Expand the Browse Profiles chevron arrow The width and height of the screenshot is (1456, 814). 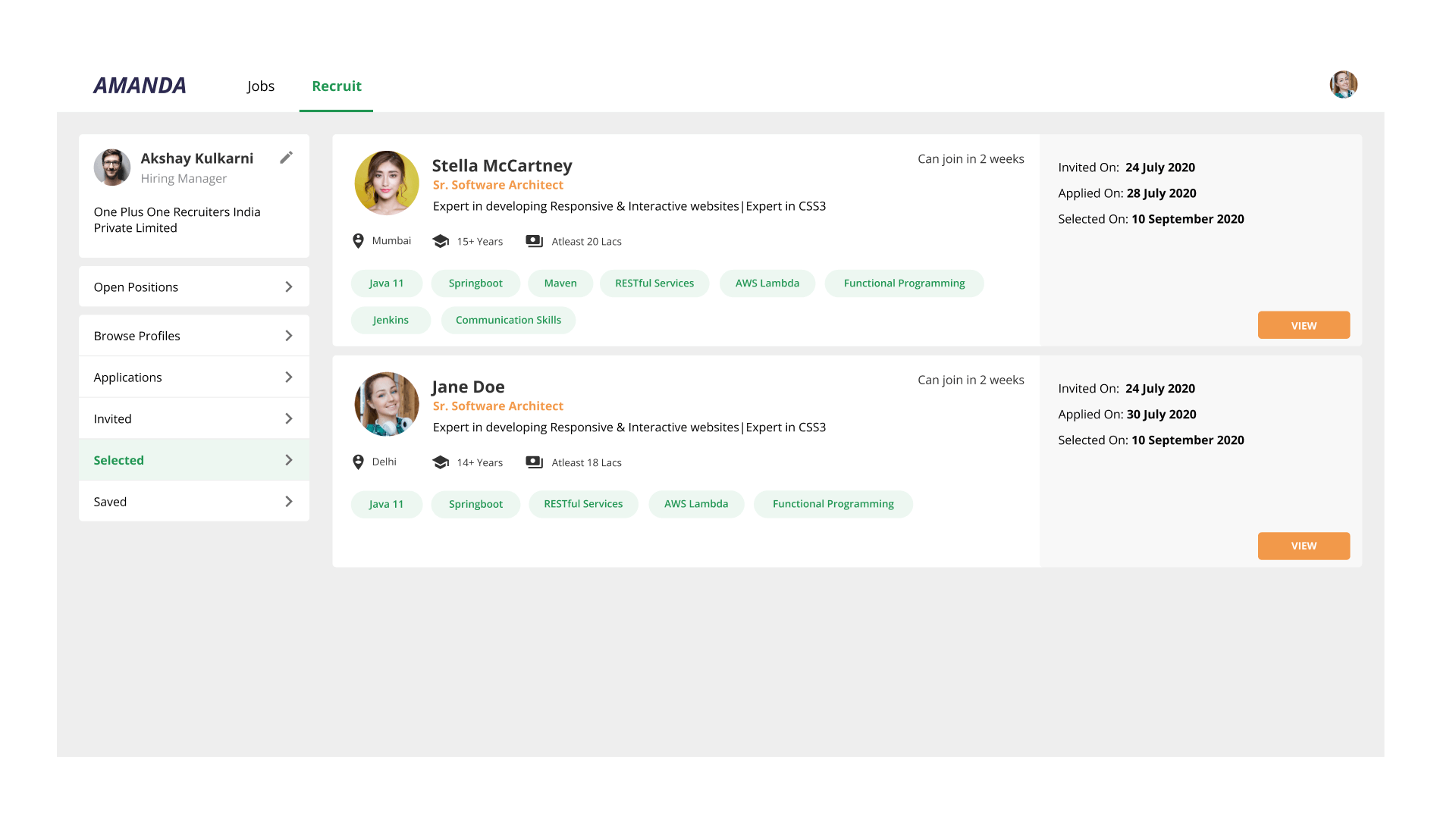coord(288,336)
